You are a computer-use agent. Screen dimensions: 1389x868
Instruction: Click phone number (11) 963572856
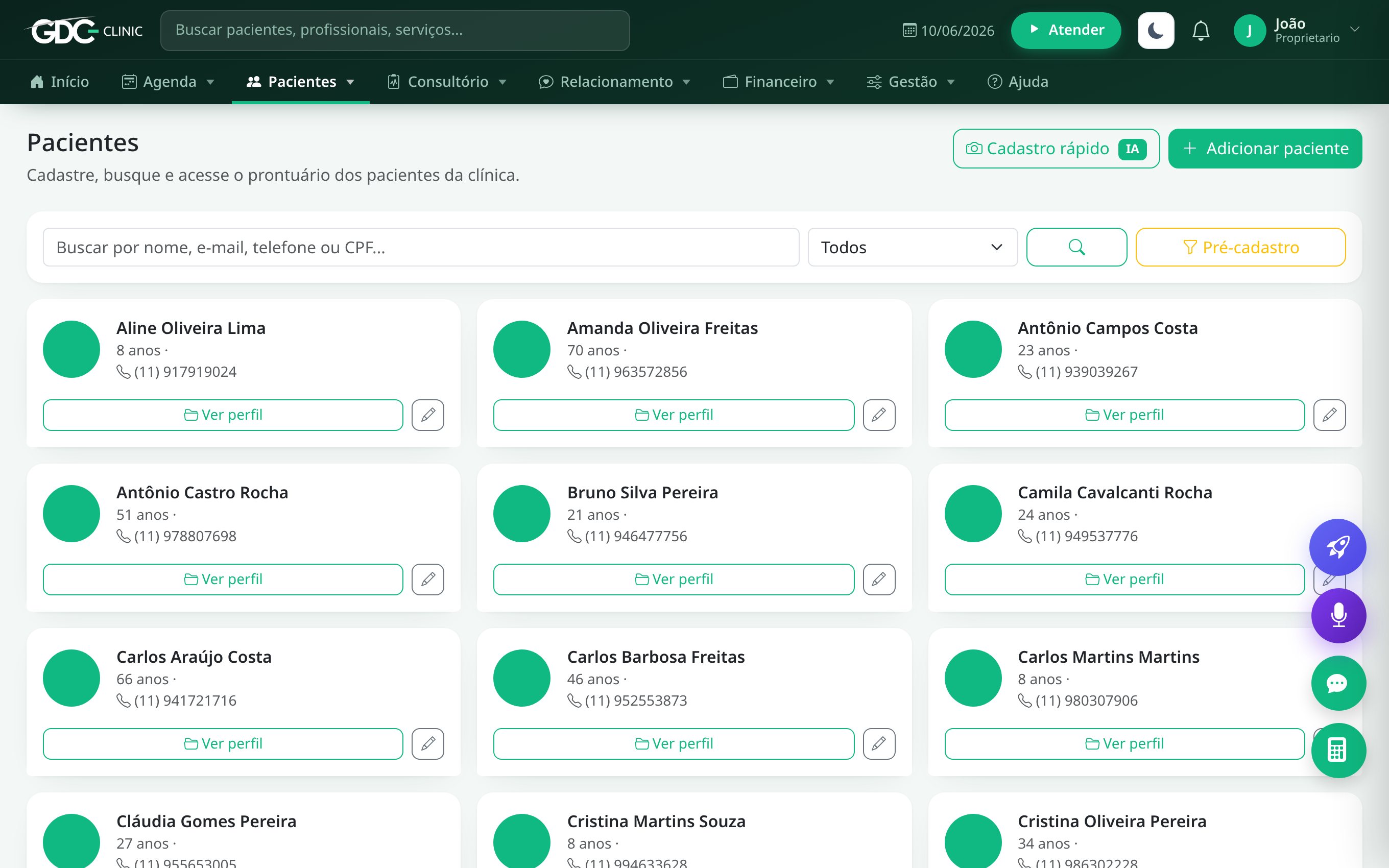point(635,372)
